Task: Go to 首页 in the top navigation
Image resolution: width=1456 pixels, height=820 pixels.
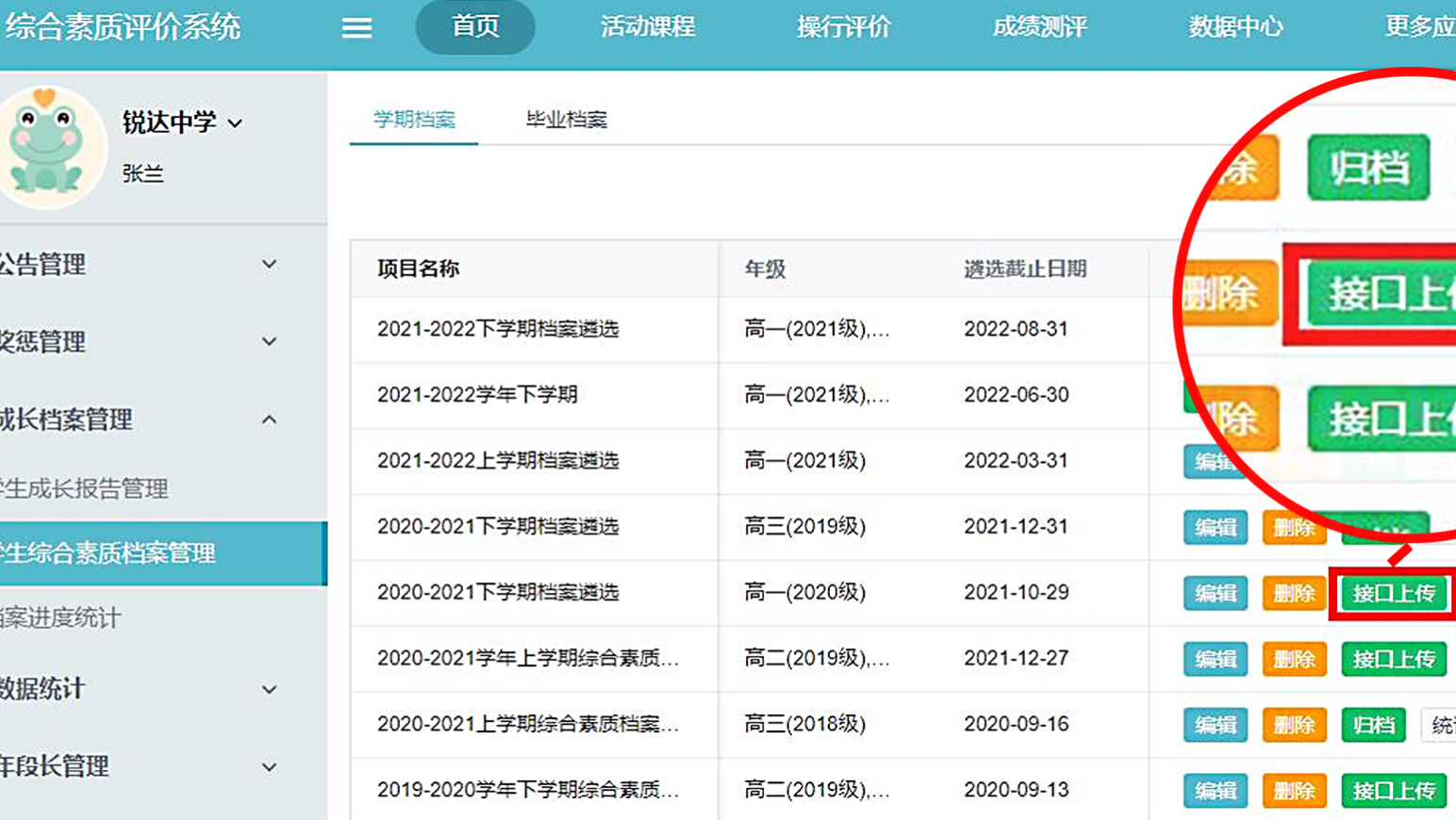Action: [x=475, y=26]
